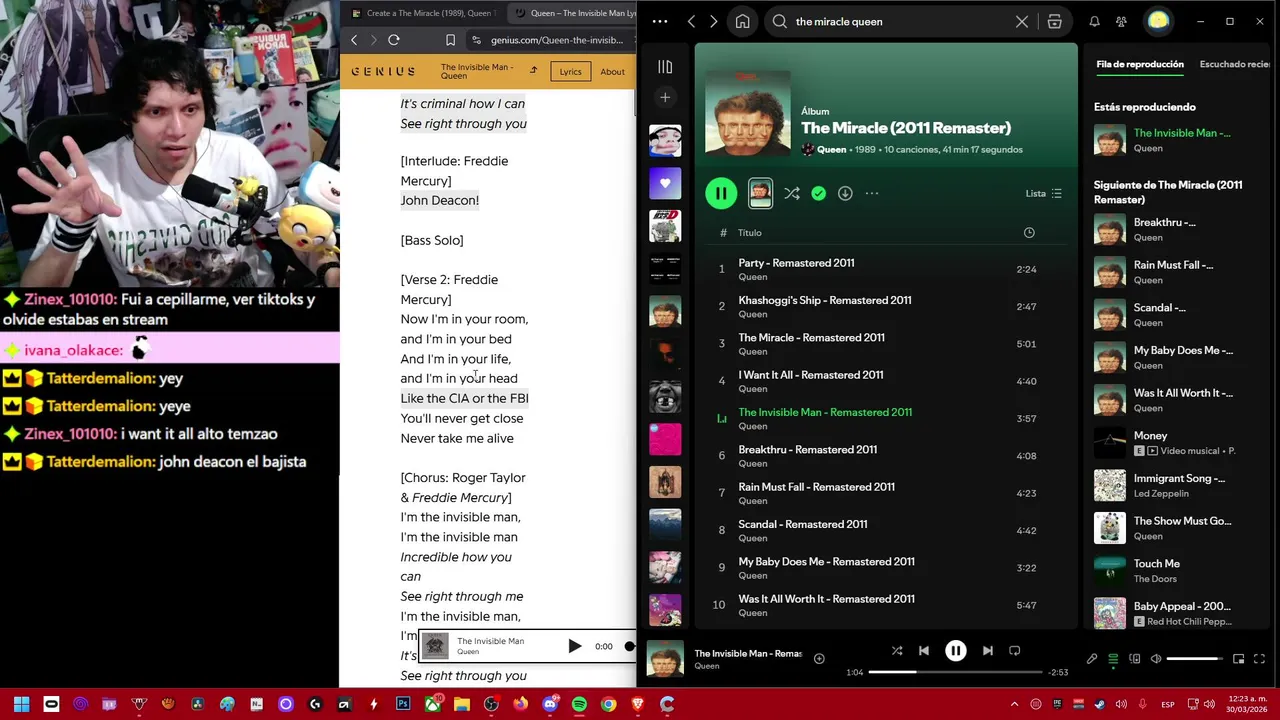This screenshot has width=1280, height=720.
Task: Show hidden system tray icons
Action: pyautogui.click(x=1014, y=704)
